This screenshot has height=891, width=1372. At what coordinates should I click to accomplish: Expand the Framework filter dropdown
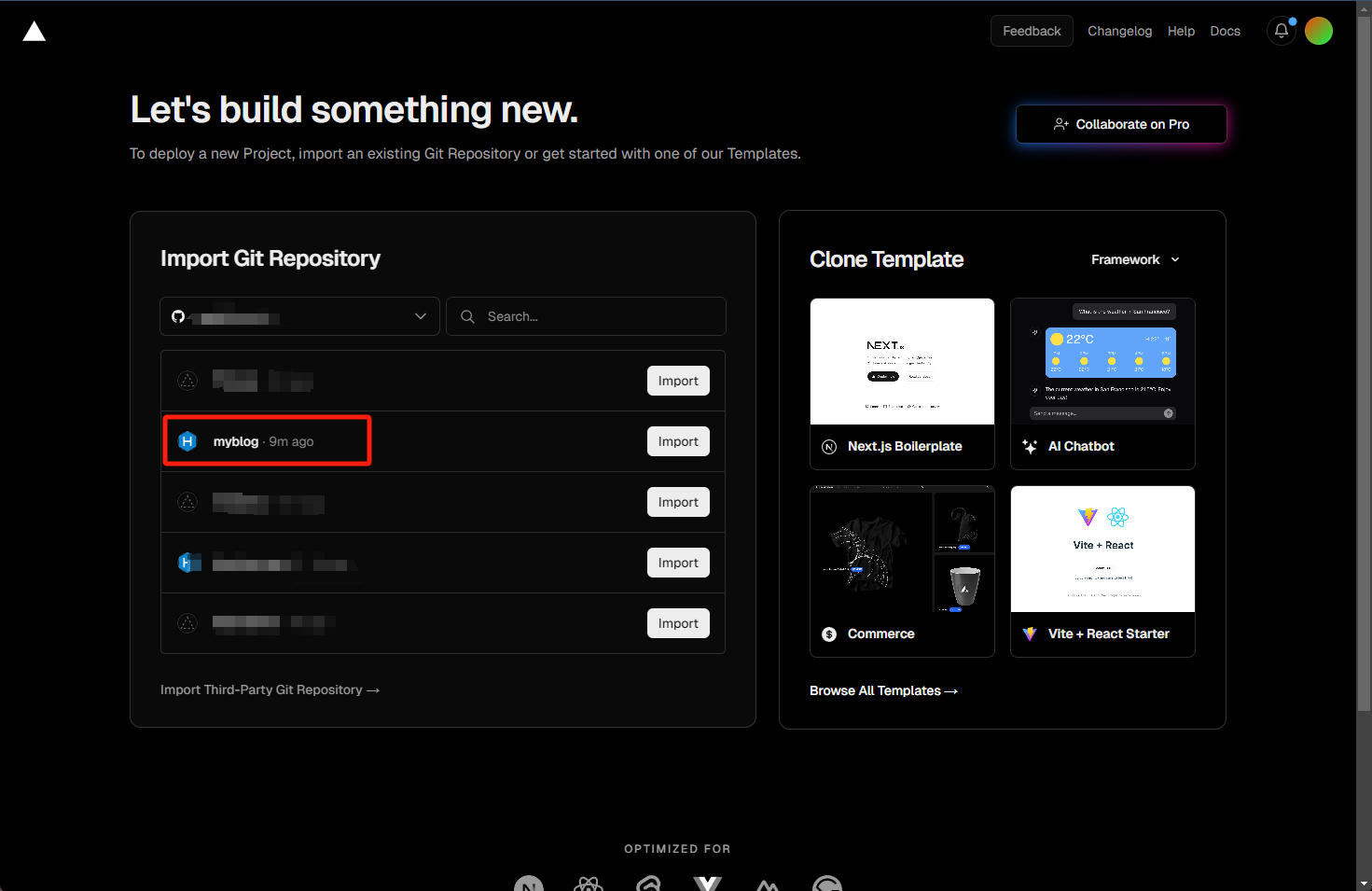(1135, 259)
